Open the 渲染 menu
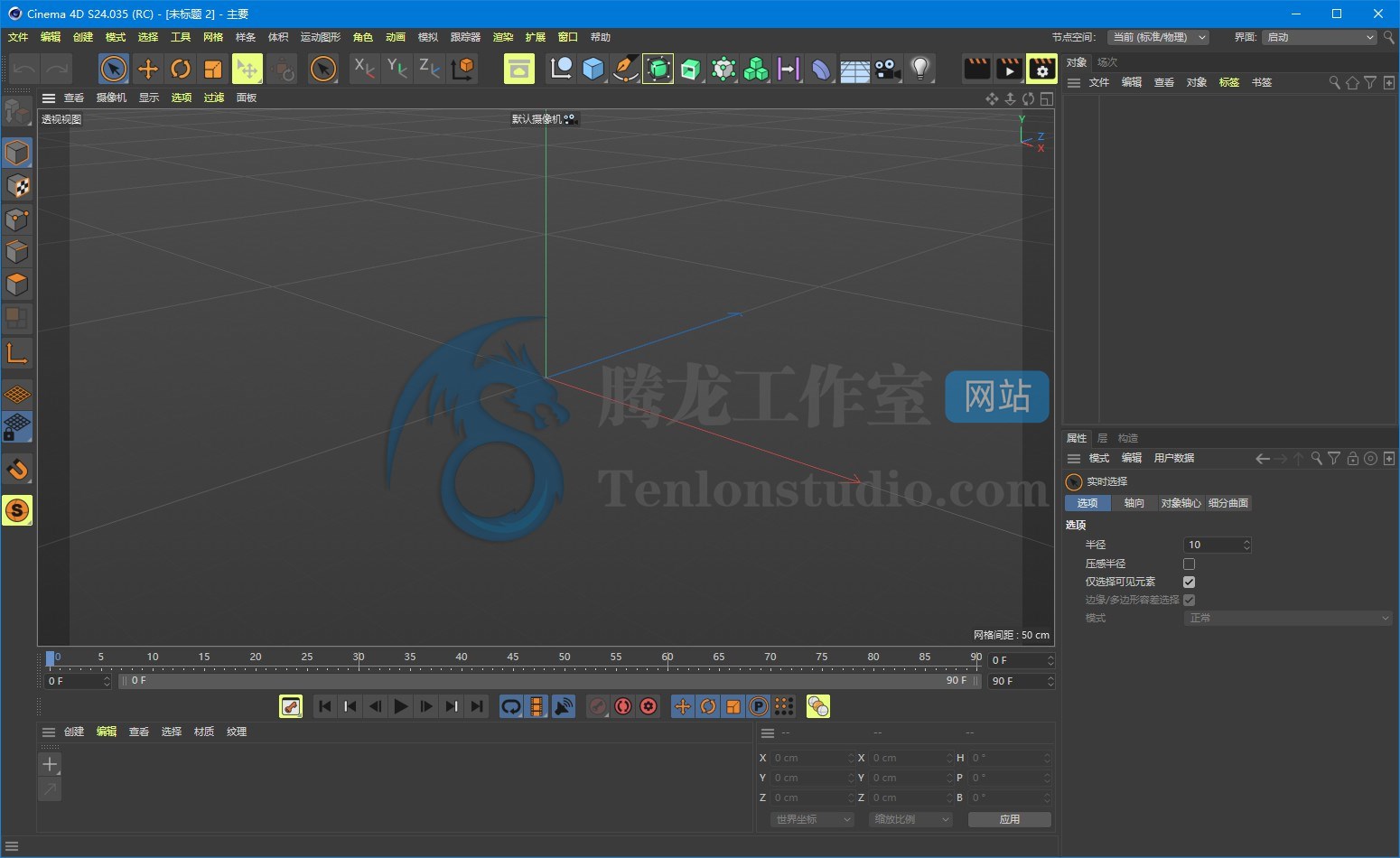1400x858 pixels. click(503, 37)
